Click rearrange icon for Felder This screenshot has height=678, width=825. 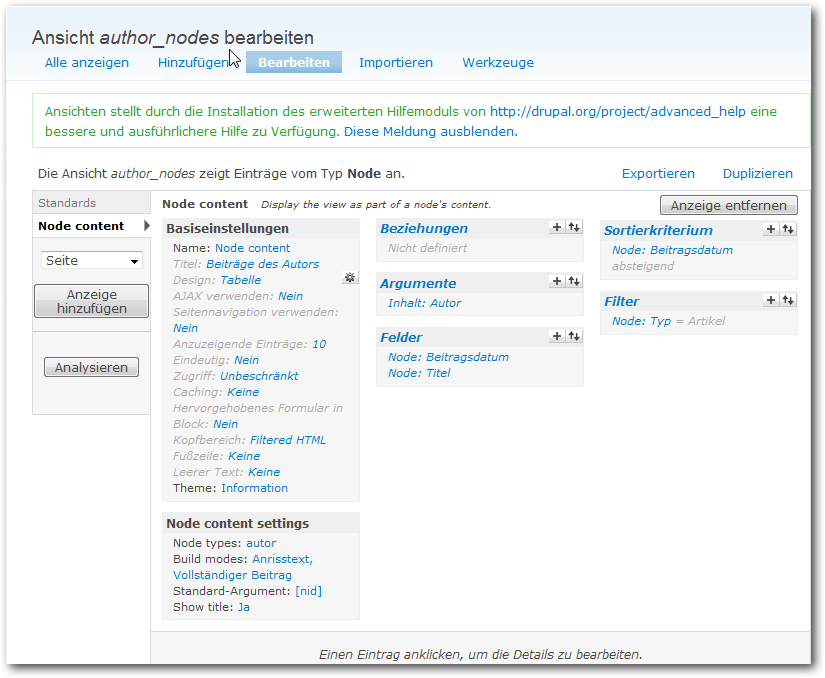(x=573, y=337)
